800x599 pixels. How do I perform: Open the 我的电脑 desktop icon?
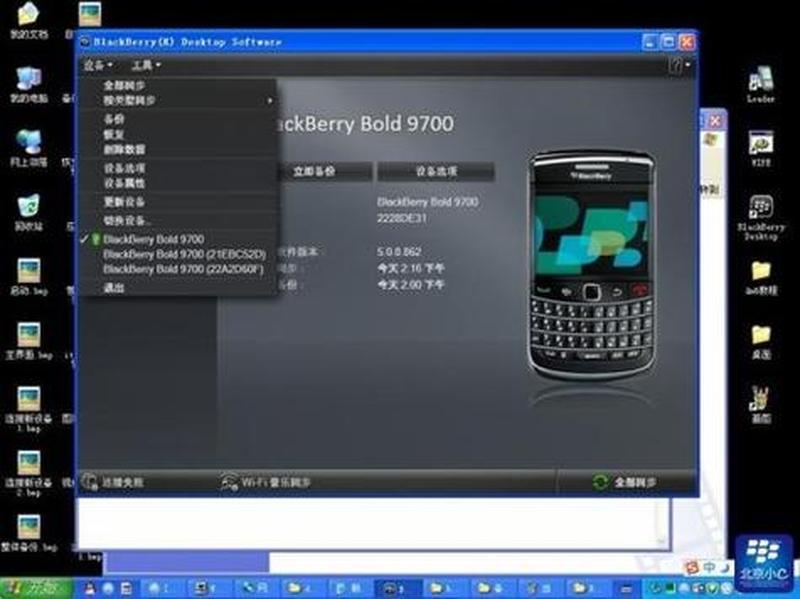[29, 84]
